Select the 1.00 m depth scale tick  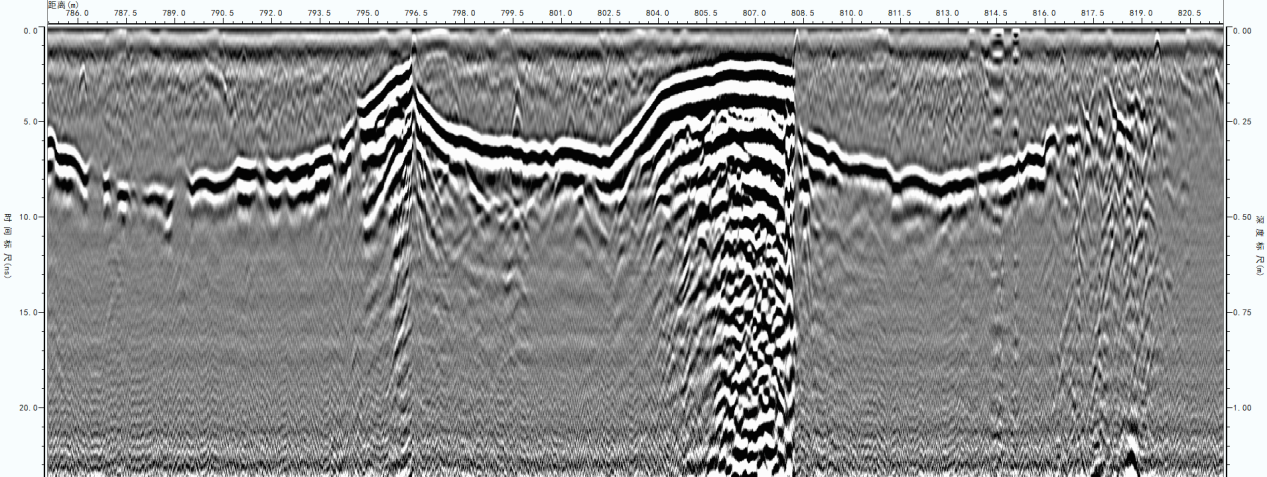[x=1241, y=408]
